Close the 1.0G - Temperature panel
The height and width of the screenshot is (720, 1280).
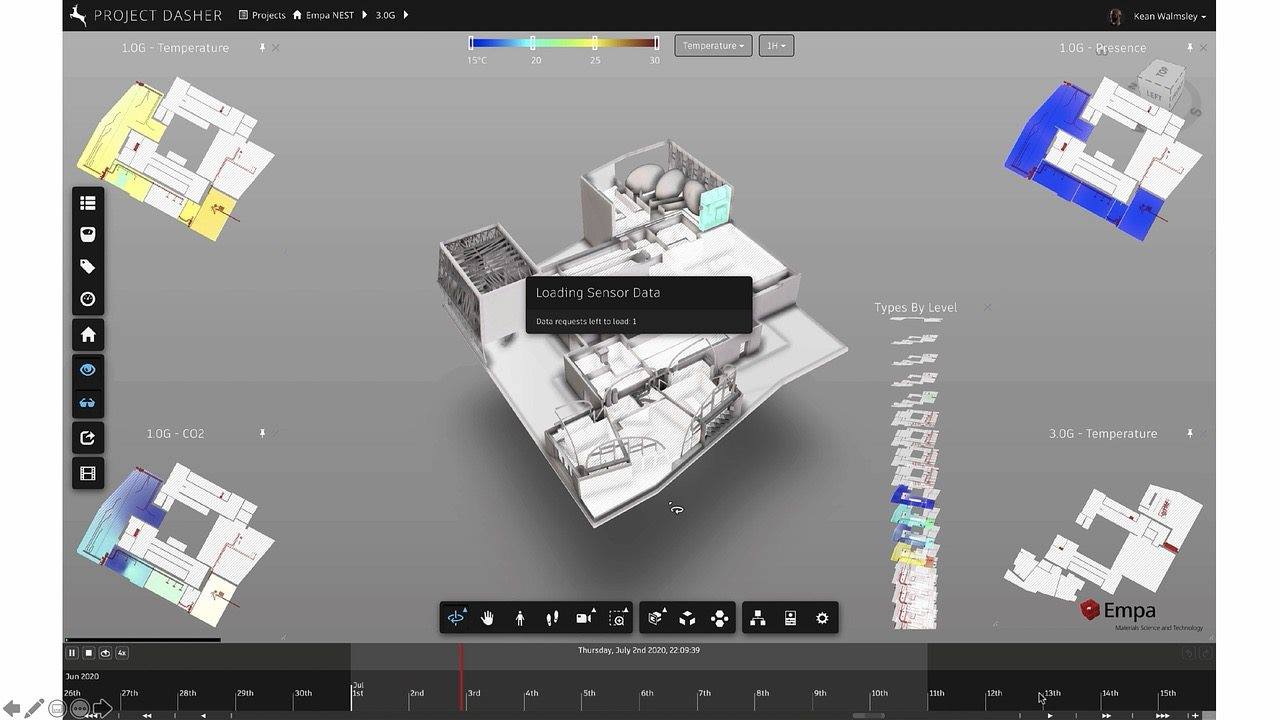[276, 47]
